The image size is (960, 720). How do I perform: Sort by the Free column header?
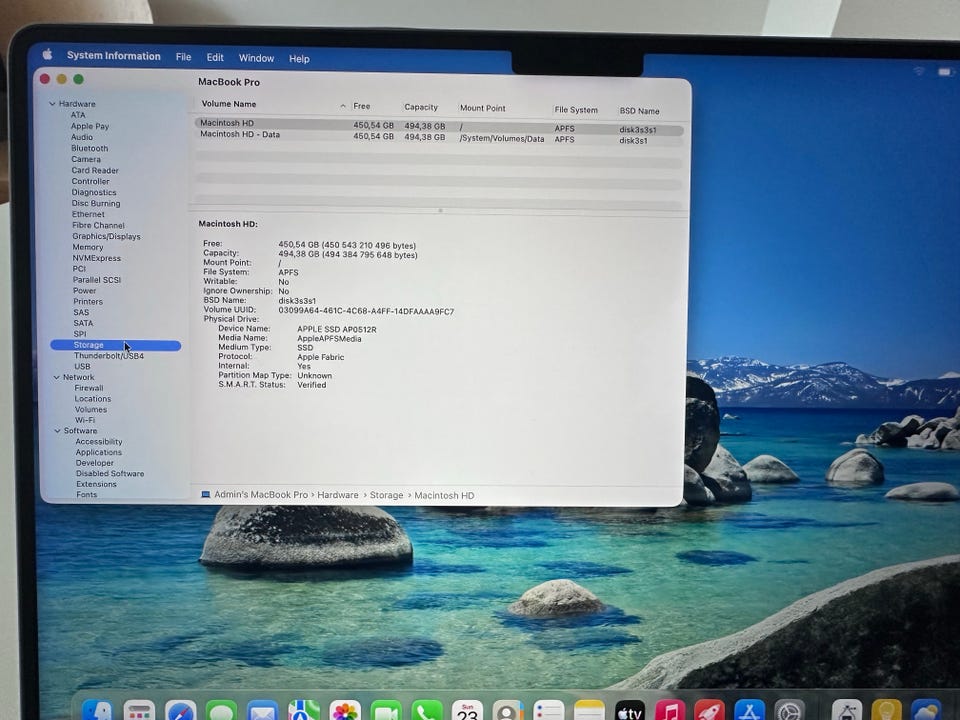[362, 106]
